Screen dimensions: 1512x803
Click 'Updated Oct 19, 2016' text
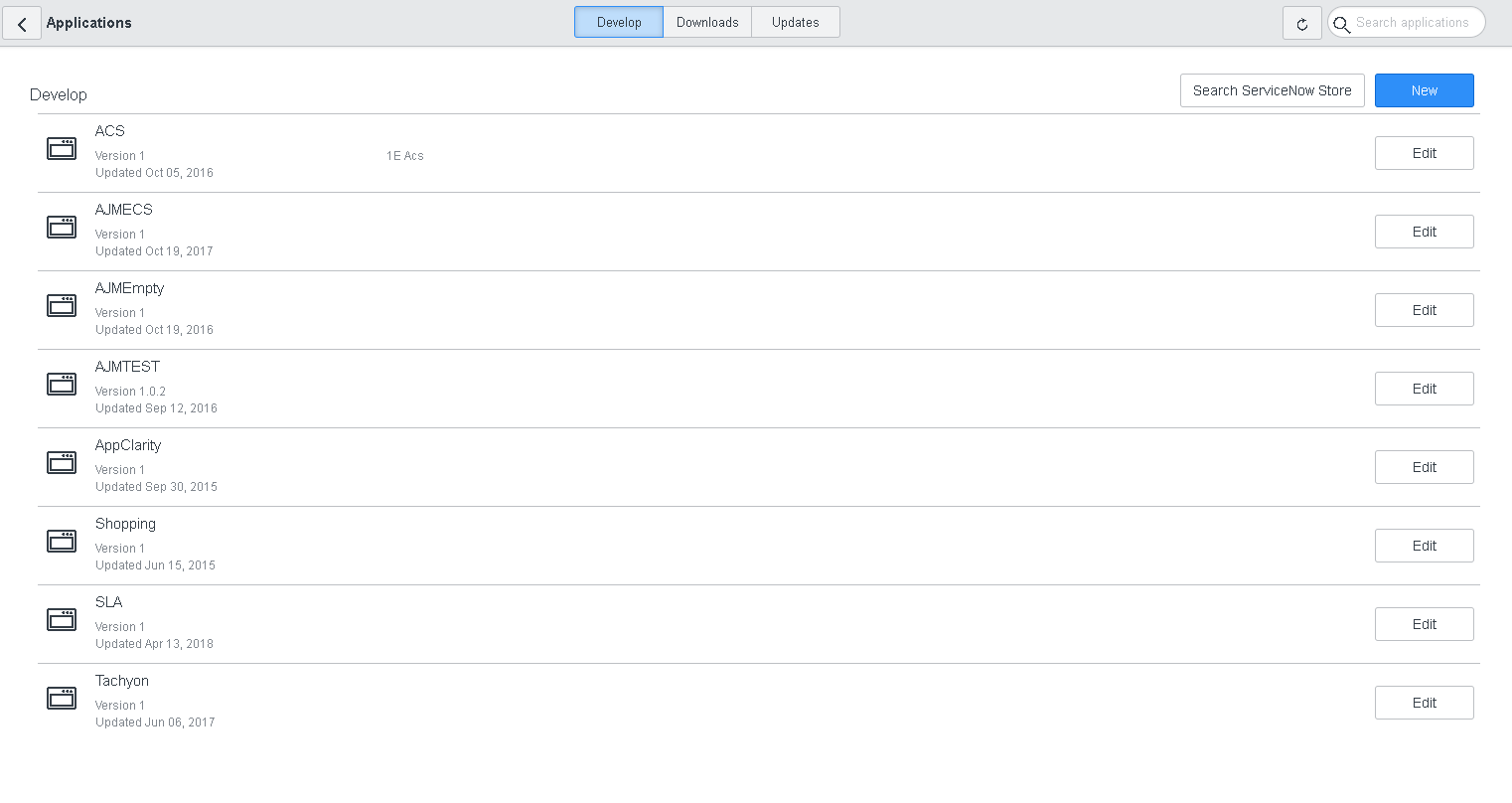(x=154, y=330)
